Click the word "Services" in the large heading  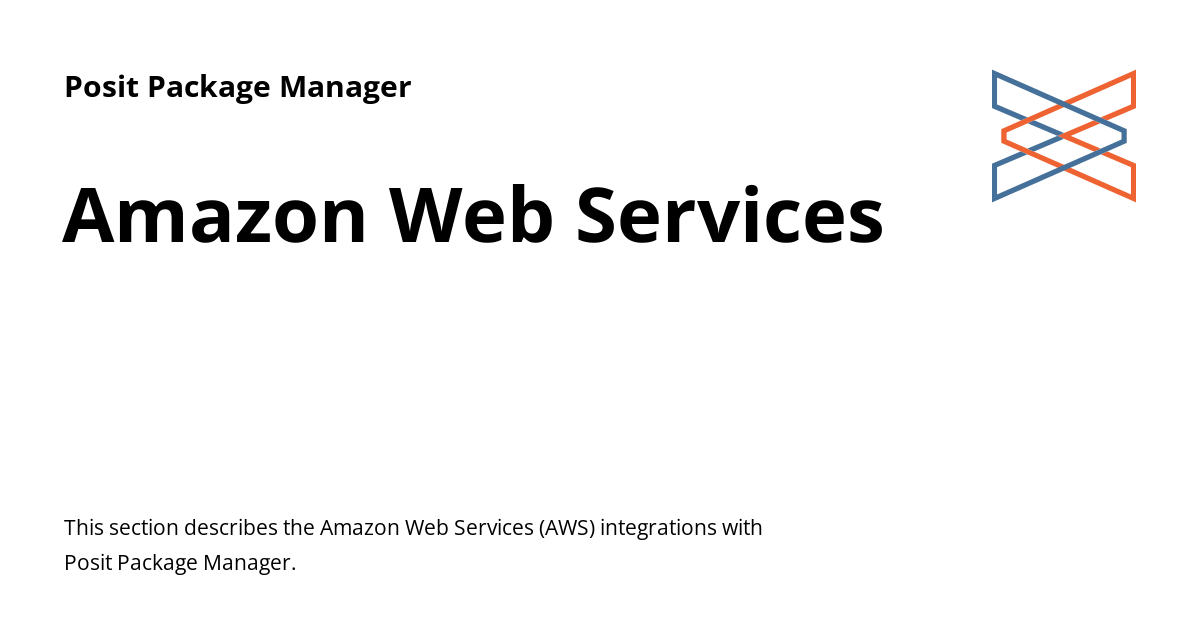pyautogui.click(x=730, y=216)
